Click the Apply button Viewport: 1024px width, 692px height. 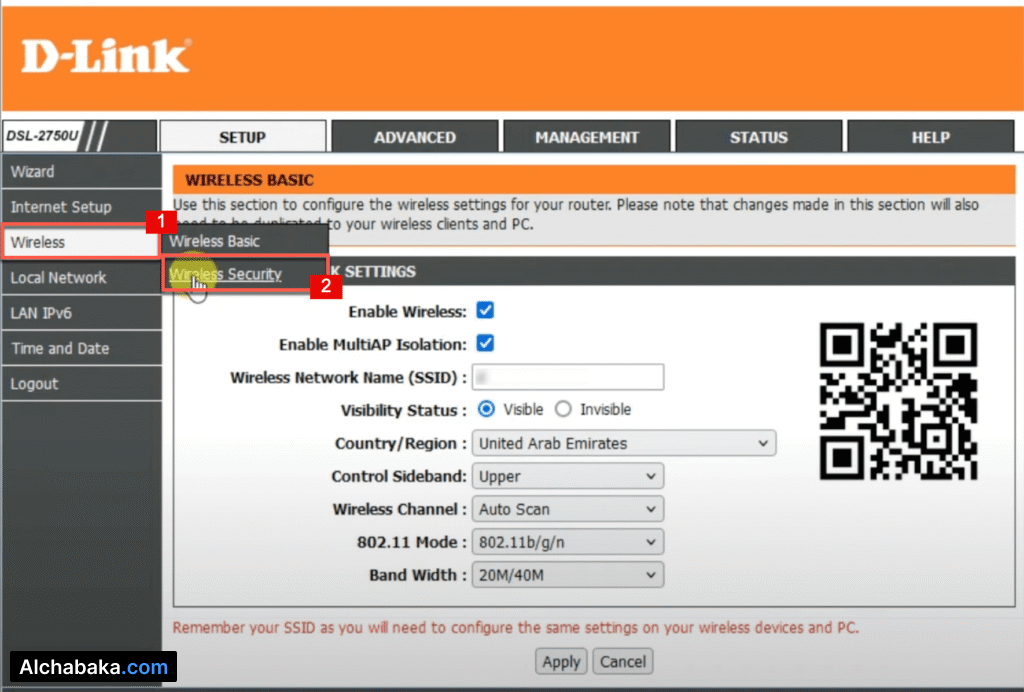point(561,661)
